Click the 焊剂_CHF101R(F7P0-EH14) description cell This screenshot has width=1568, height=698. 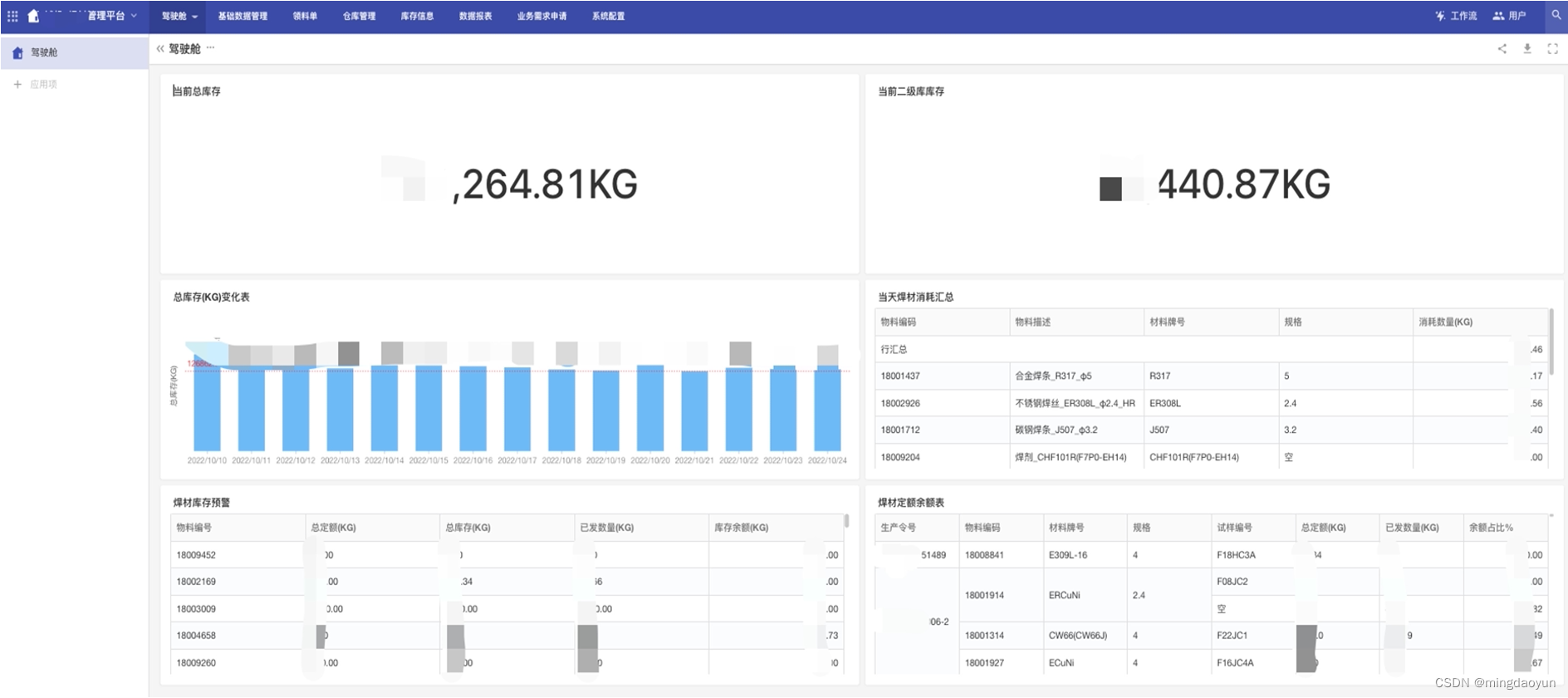(1076, 458)
